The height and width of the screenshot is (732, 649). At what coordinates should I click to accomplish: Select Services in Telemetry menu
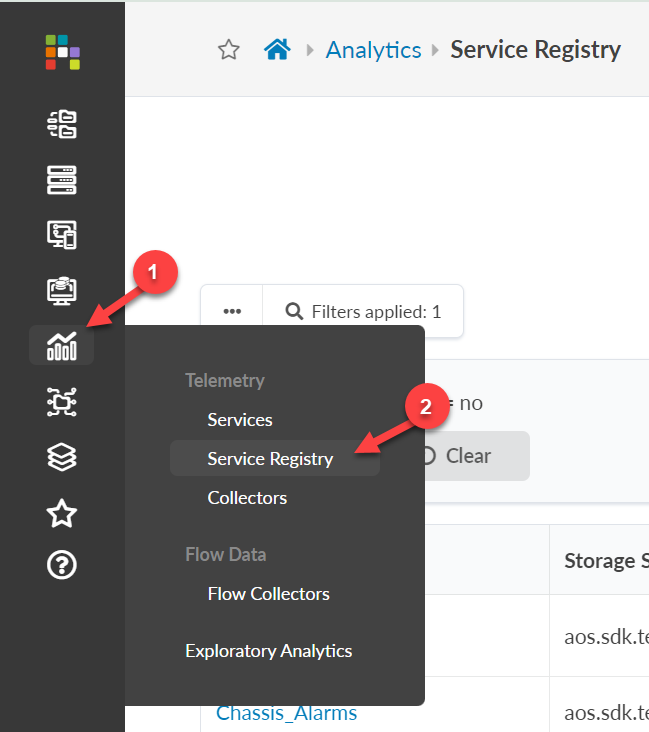click(x=240, y=420)
